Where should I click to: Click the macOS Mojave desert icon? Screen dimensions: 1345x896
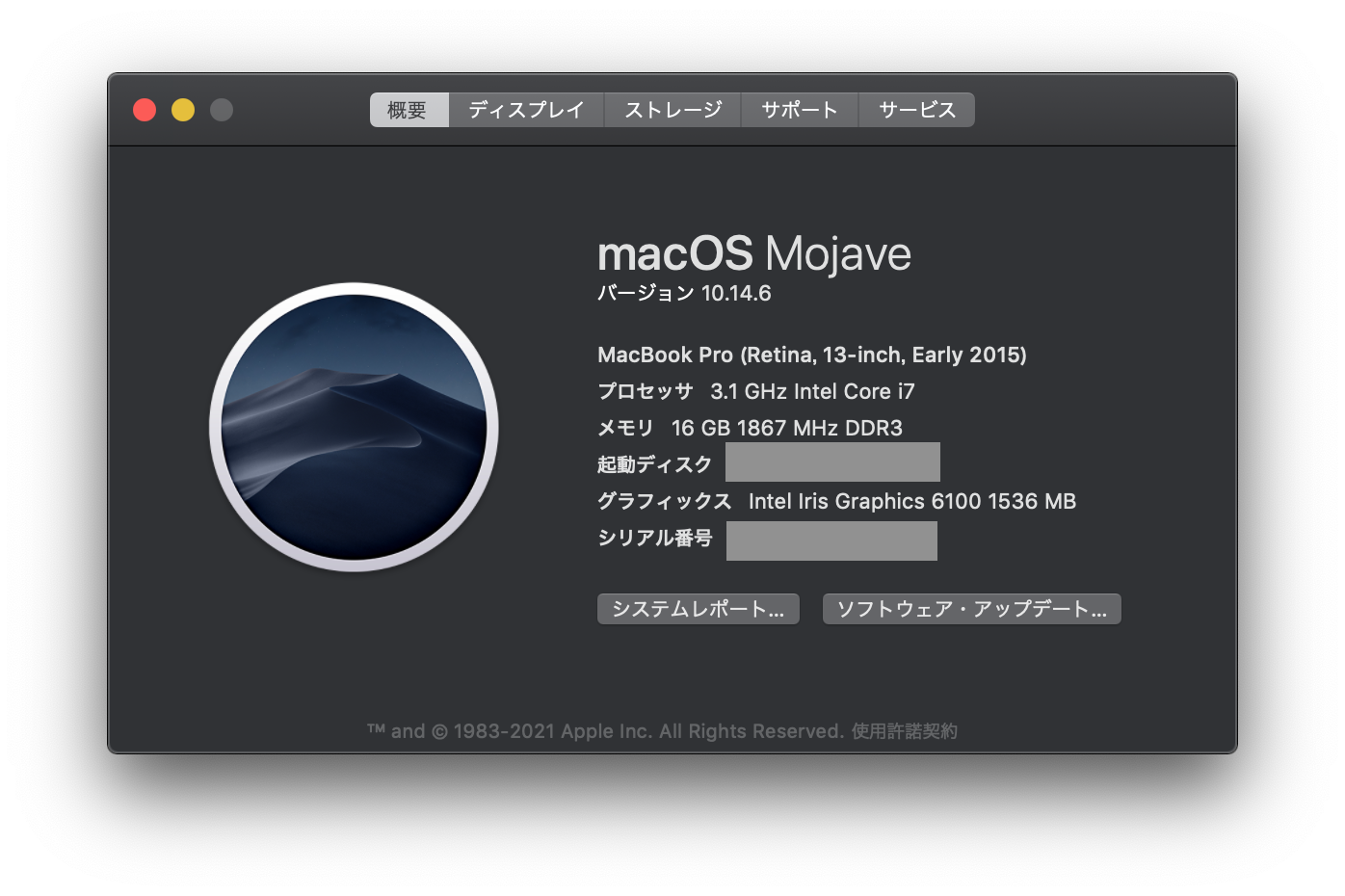click(354, 427)
